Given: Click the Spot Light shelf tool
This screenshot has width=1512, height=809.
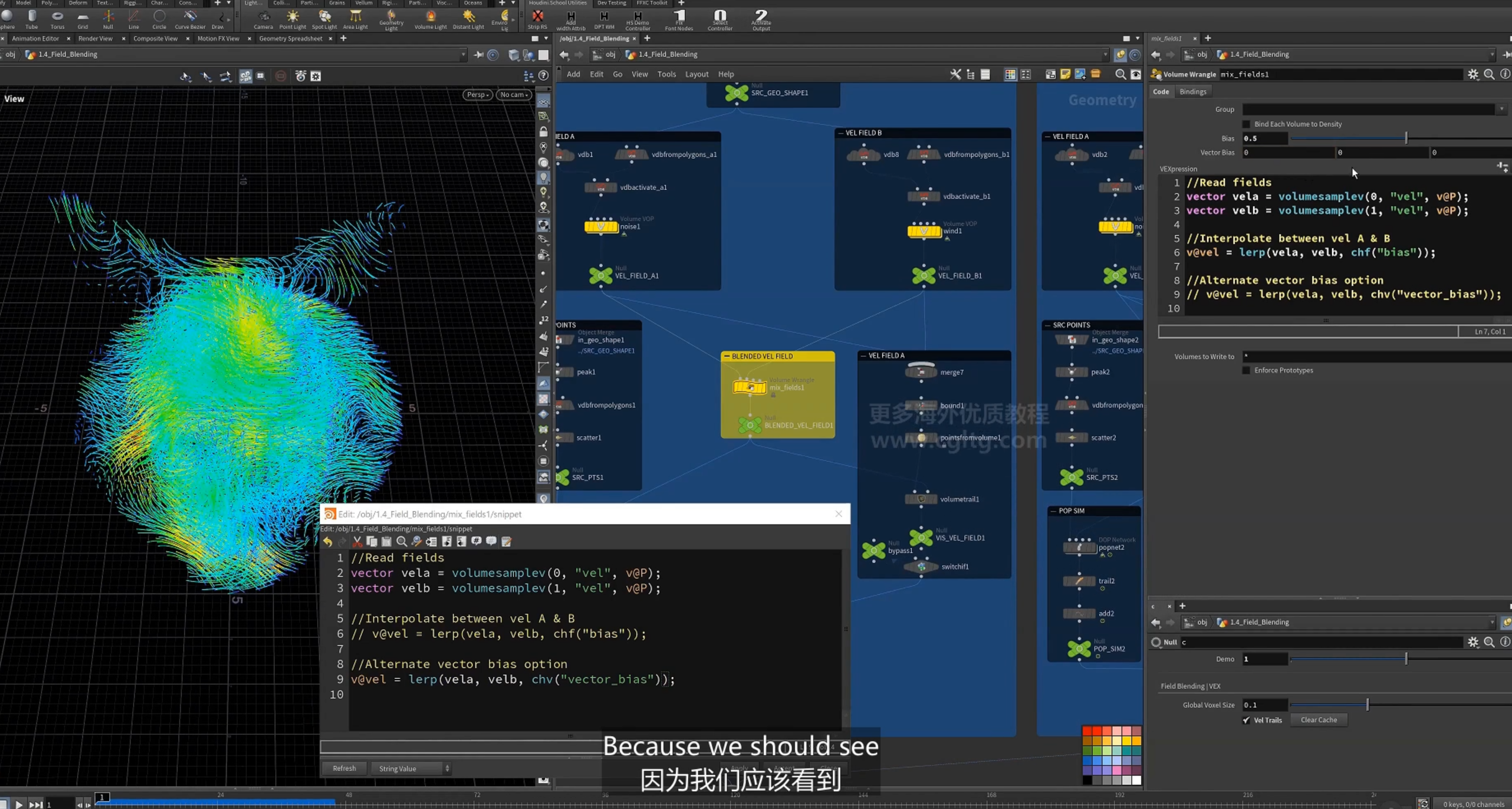Looking at the screenshot, I should point(324,19).
